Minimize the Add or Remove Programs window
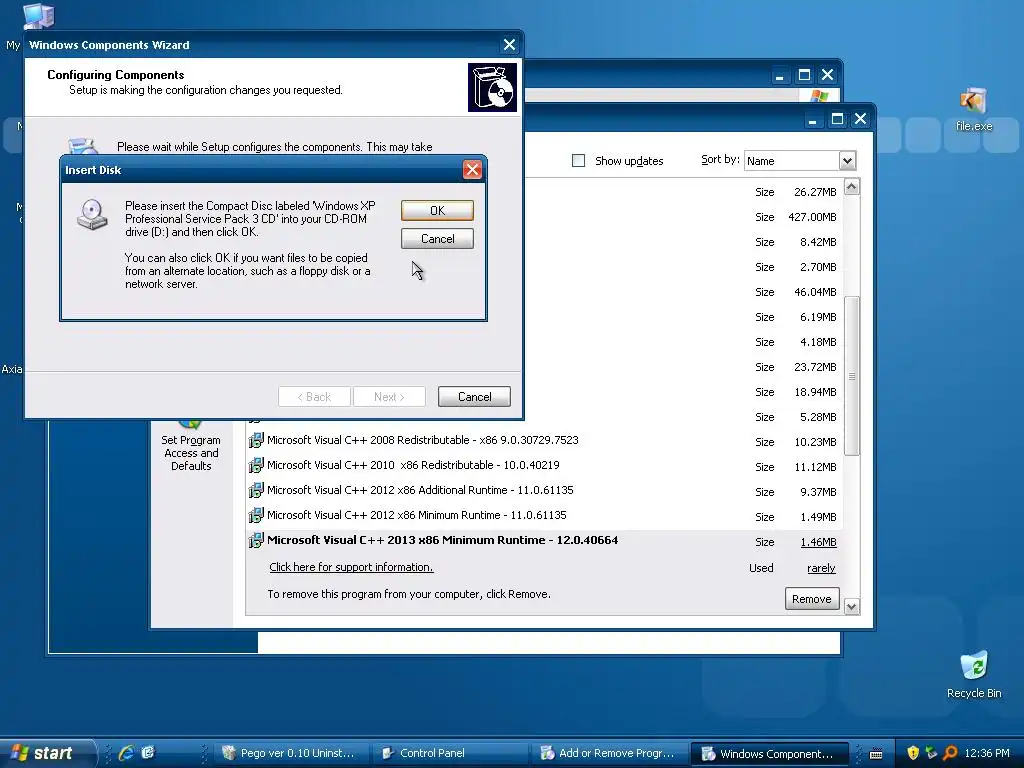The image size is (1024, 768). (812, 119)
